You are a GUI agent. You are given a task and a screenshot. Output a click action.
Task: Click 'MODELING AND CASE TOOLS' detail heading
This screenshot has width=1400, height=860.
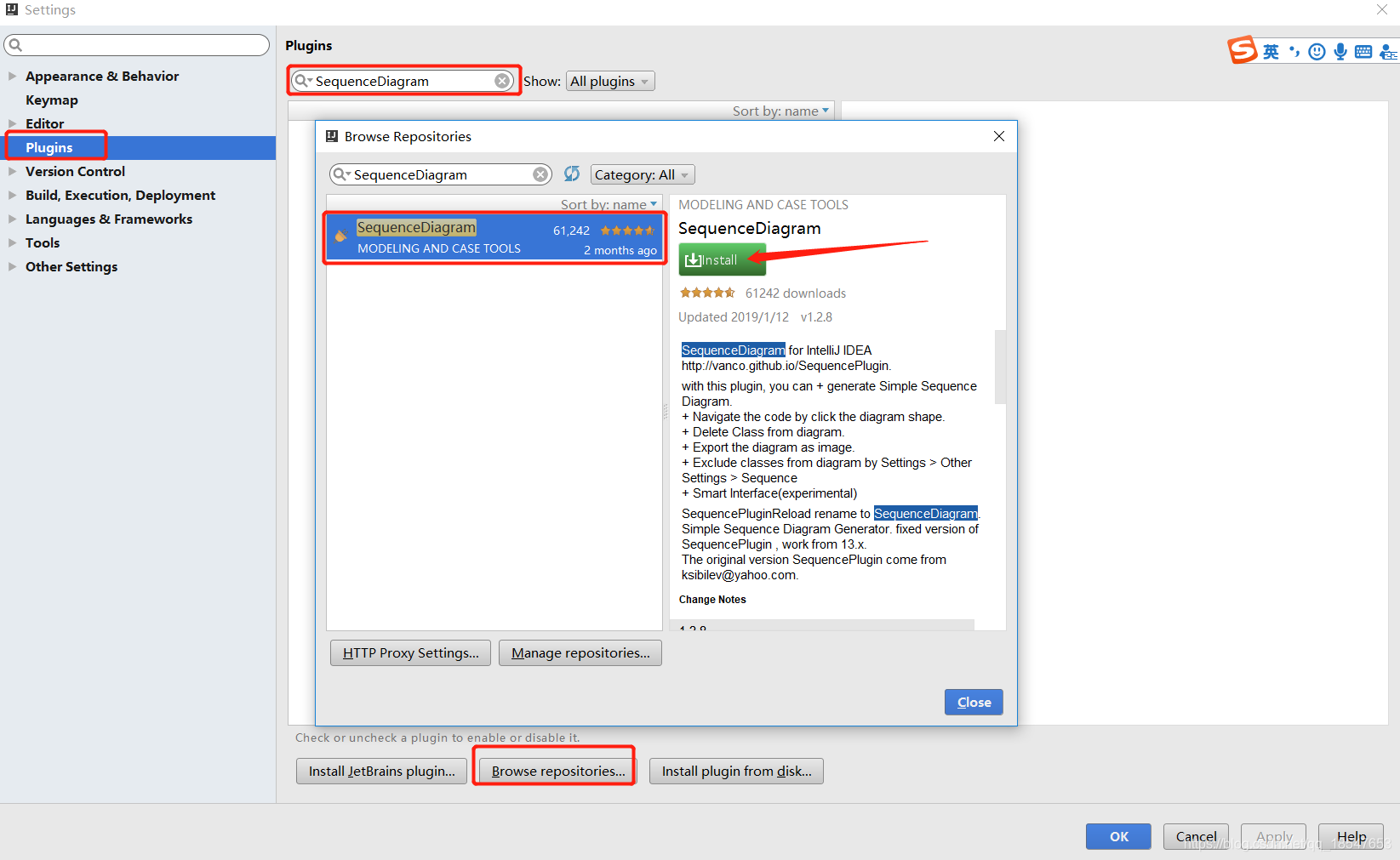tap(763, 205)
